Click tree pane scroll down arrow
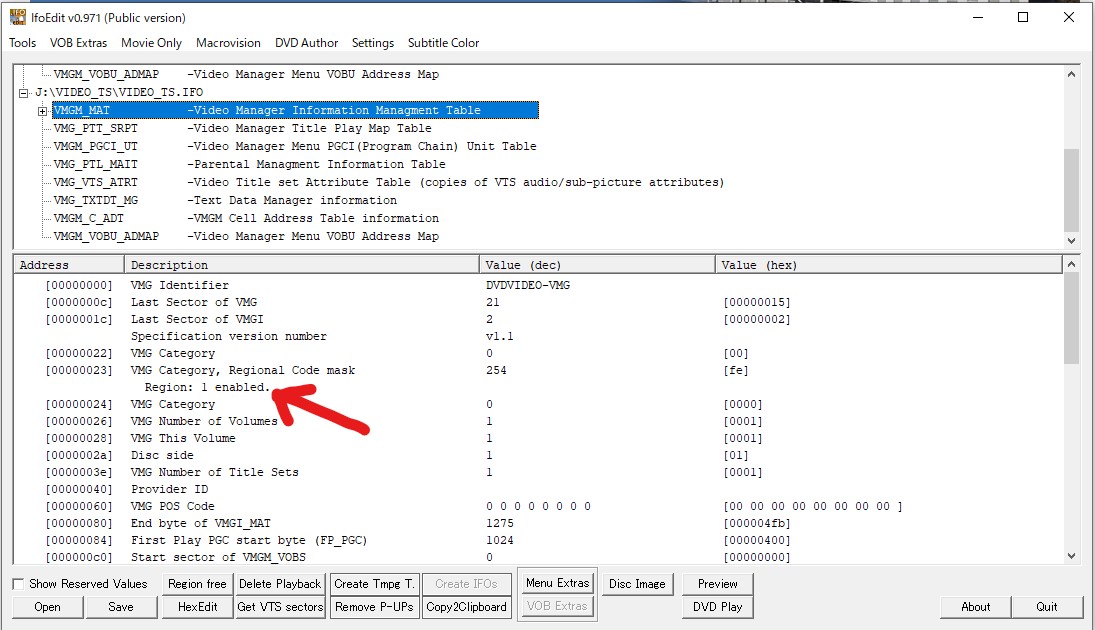 tap(1071, 240)
